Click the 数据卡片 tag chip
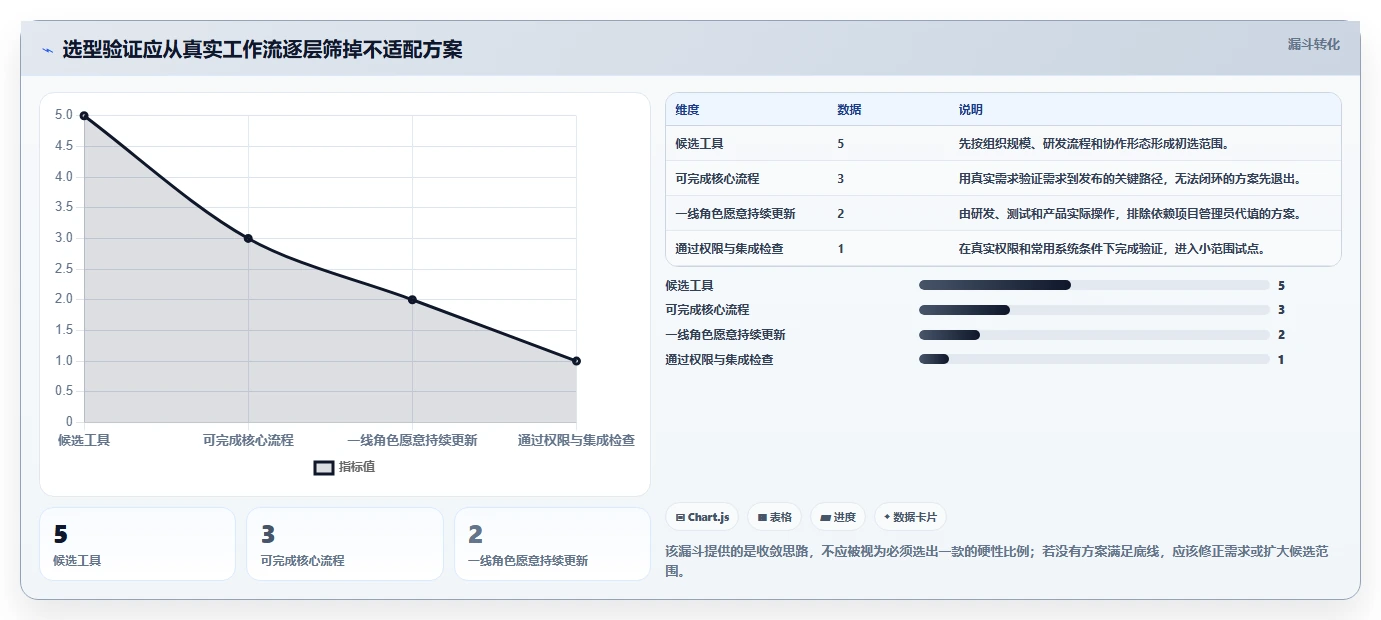The width and height of the screenshot is (1381, 620). tap(910, 517)
